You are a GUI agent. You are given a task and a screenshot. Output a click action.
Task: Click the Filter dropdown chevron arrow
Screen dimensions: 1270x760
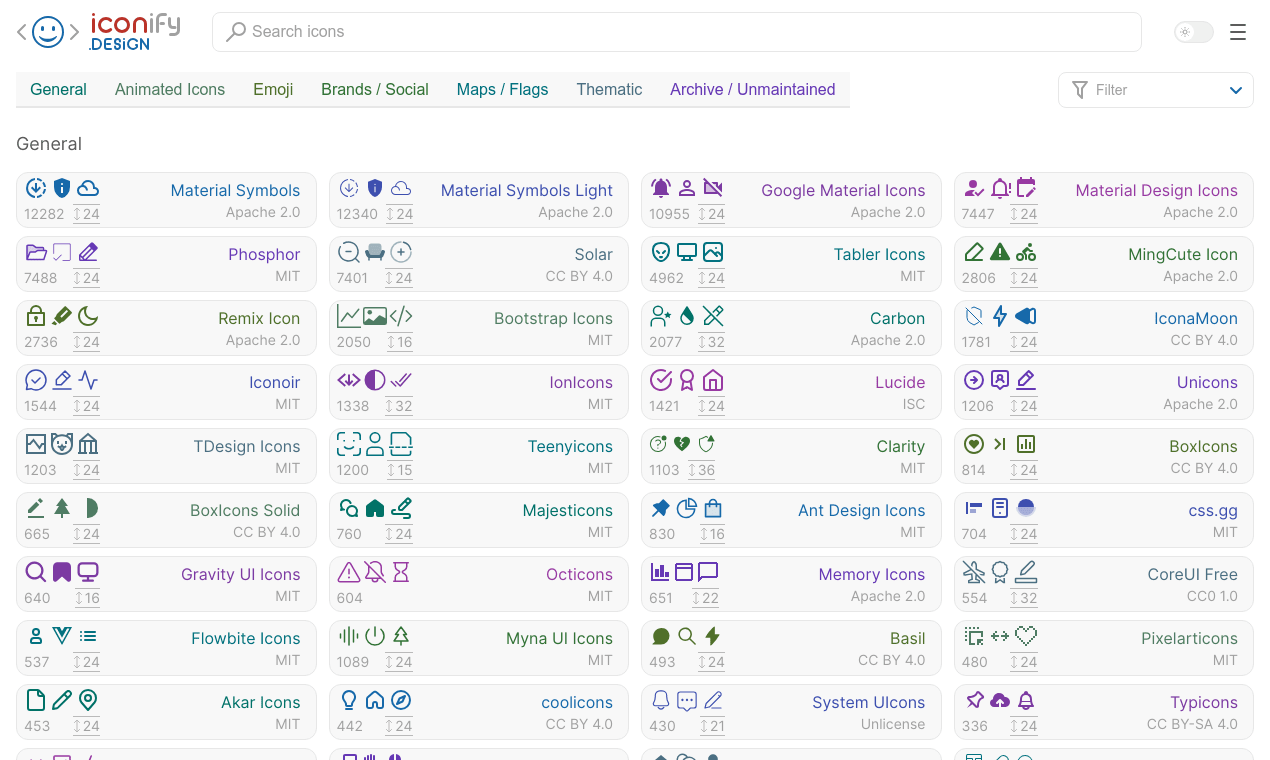click(1236, 91)
